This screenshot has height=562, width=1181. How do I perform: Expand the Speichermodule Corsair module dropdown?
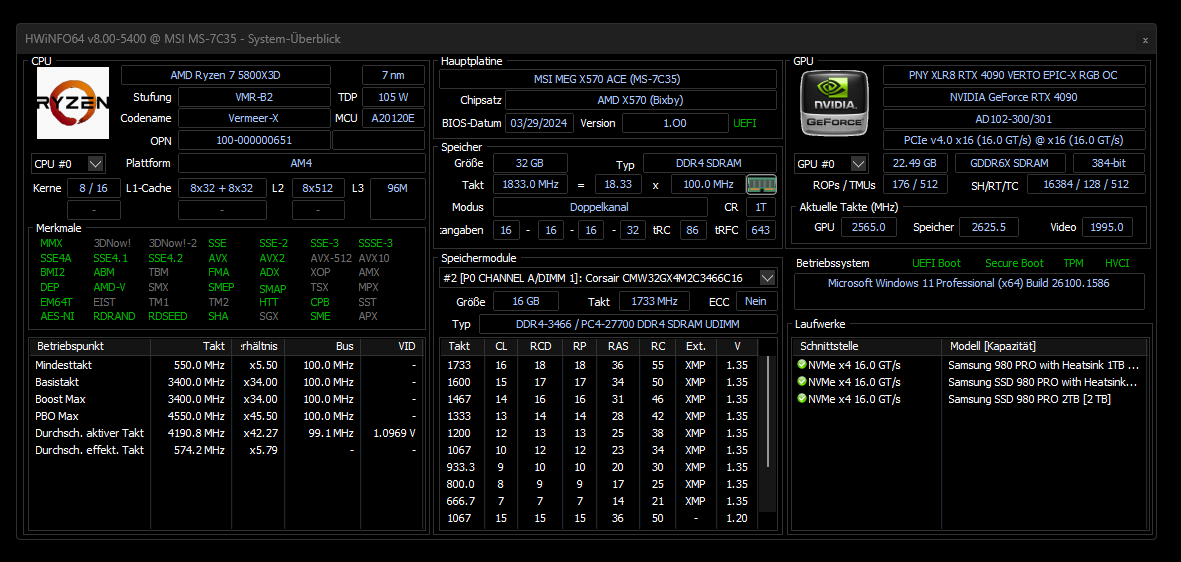pos(767,278)
